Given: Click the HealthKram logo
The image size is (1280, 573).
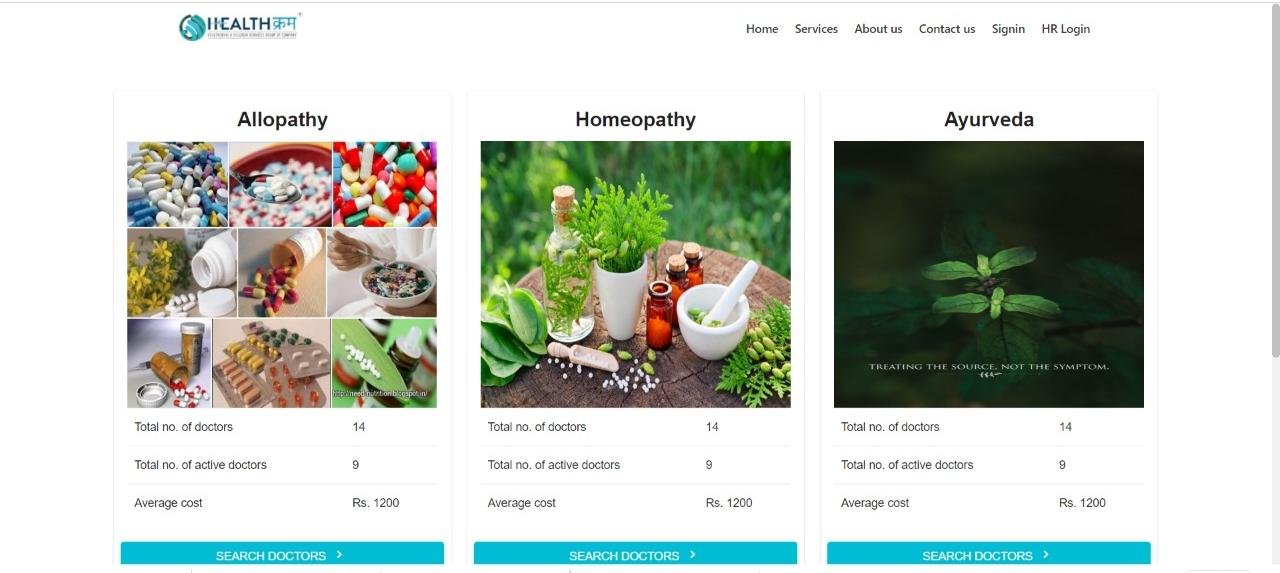Looking at the screenshot, I should pyautogui.click(x=240, y=27).
